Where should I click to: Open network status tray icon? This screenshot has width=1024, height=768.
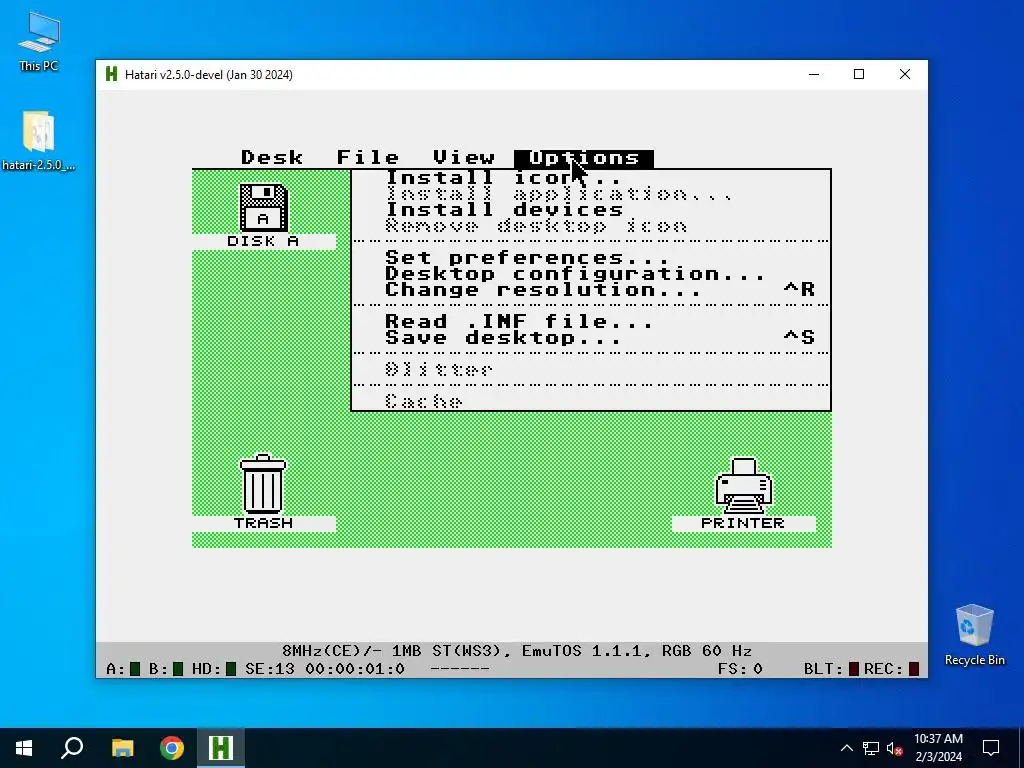tap(871, 748)
